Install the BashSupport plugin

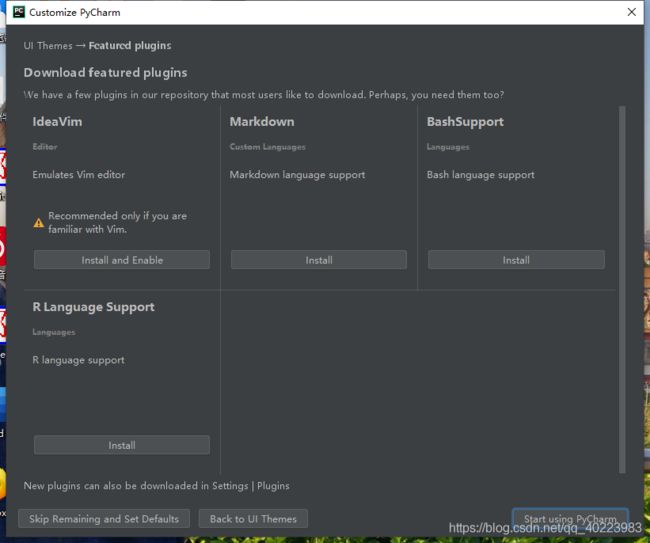coord(516,260)
